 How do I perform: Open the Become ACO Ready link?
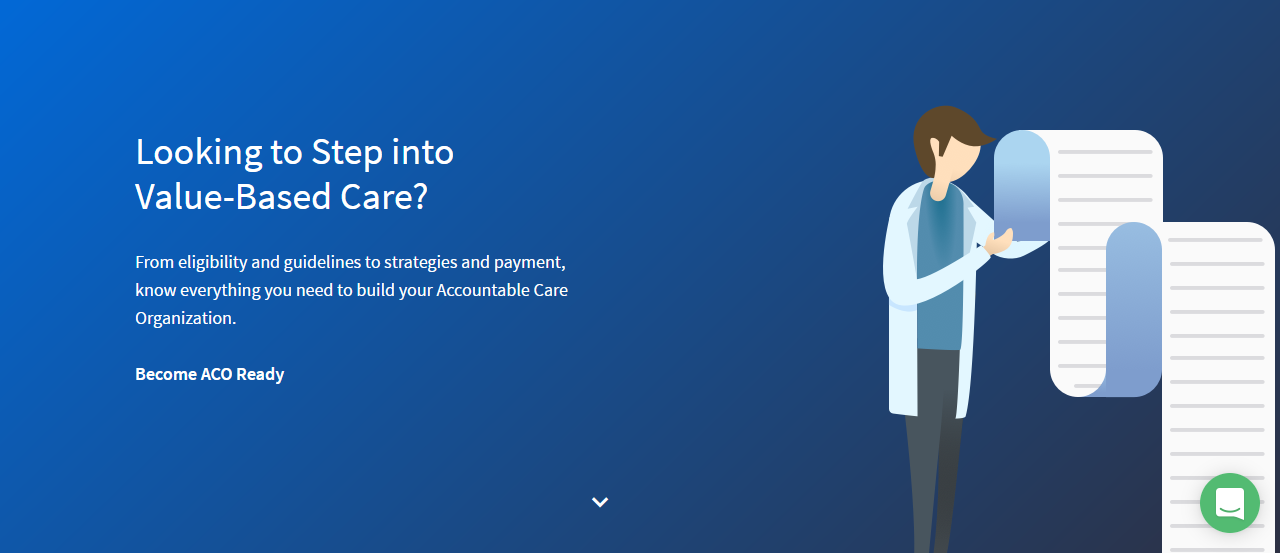click(210, 374)
